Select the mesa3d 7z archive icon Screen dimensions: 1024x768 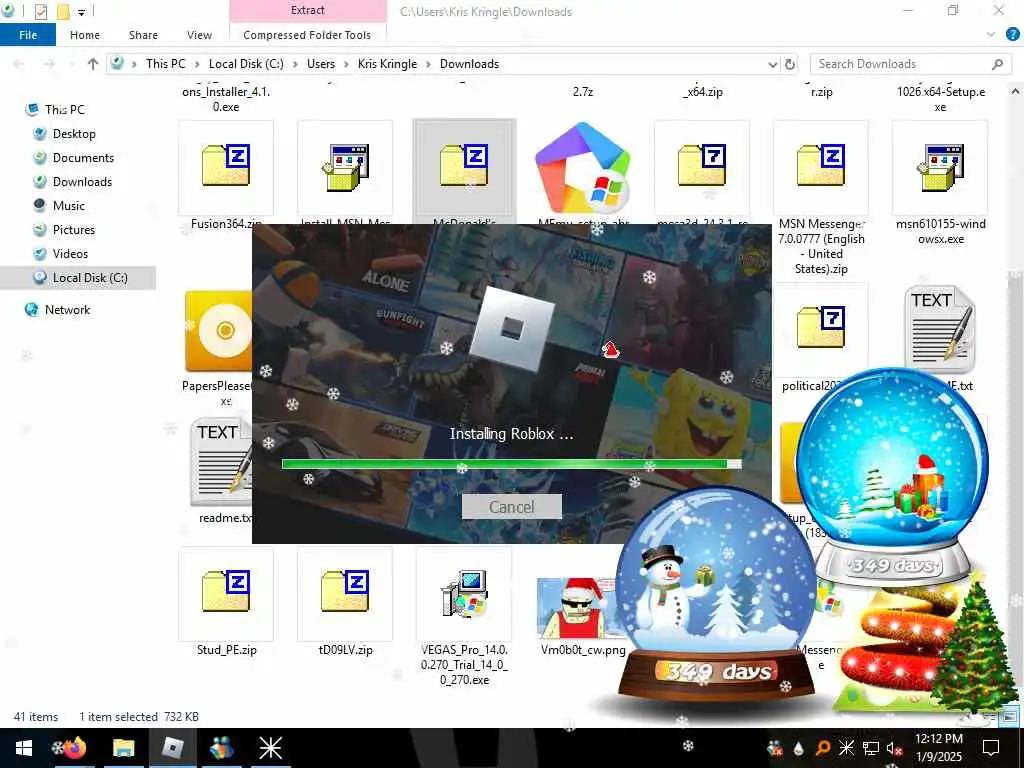tap(702, 166)
